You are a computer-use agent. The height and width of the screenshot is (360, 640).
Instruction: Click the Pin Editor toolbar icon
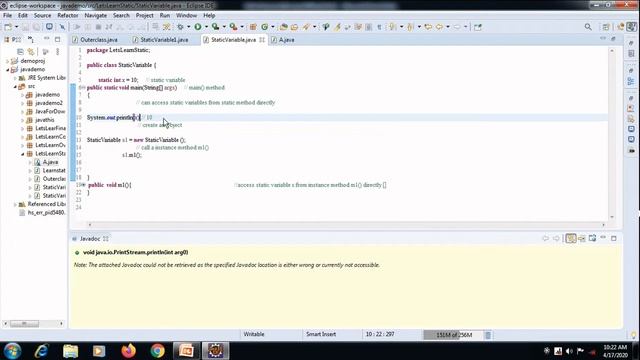point(478,27)
